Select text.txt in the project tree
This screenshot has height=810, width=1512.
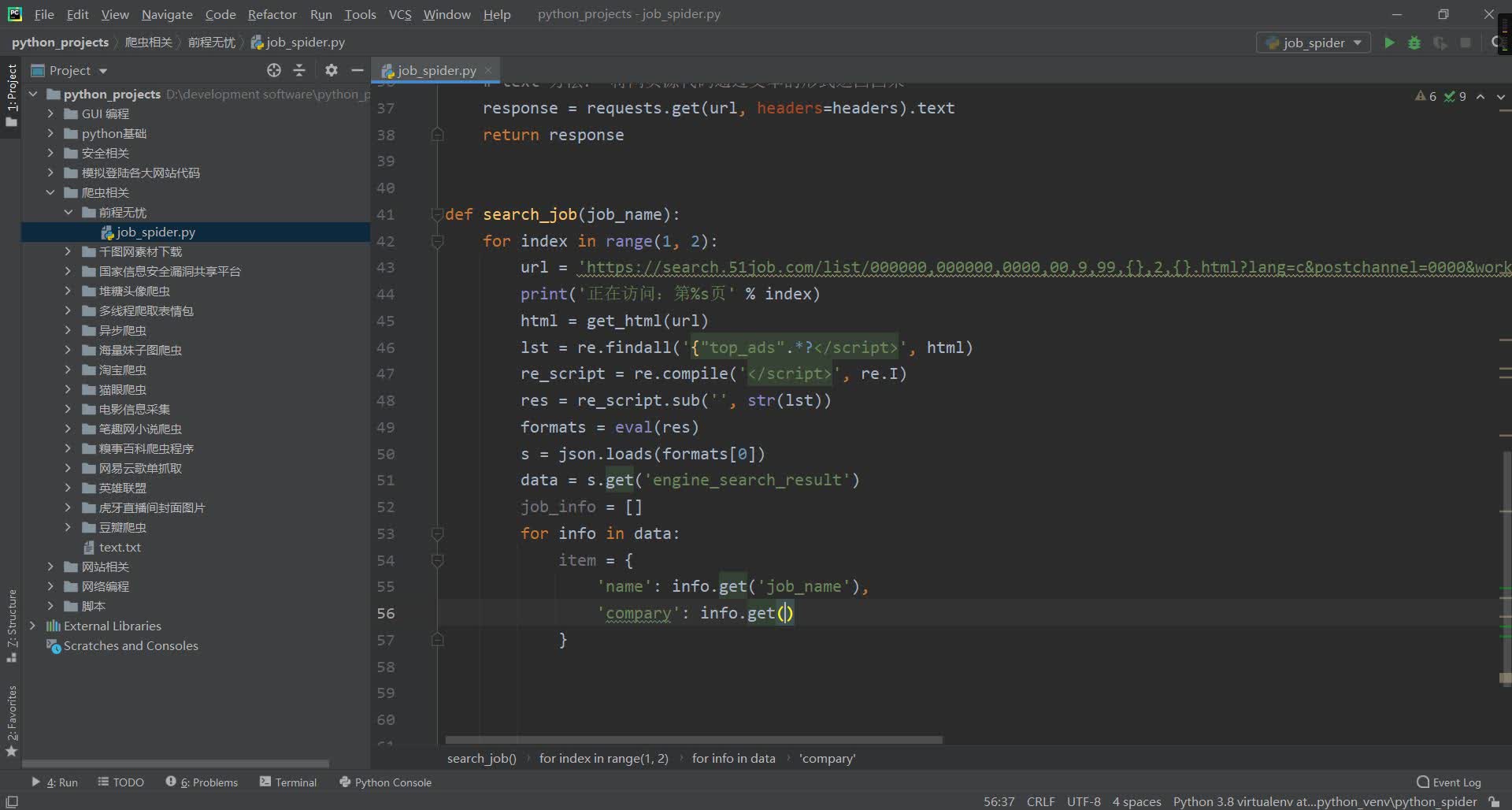coord(120,547)
